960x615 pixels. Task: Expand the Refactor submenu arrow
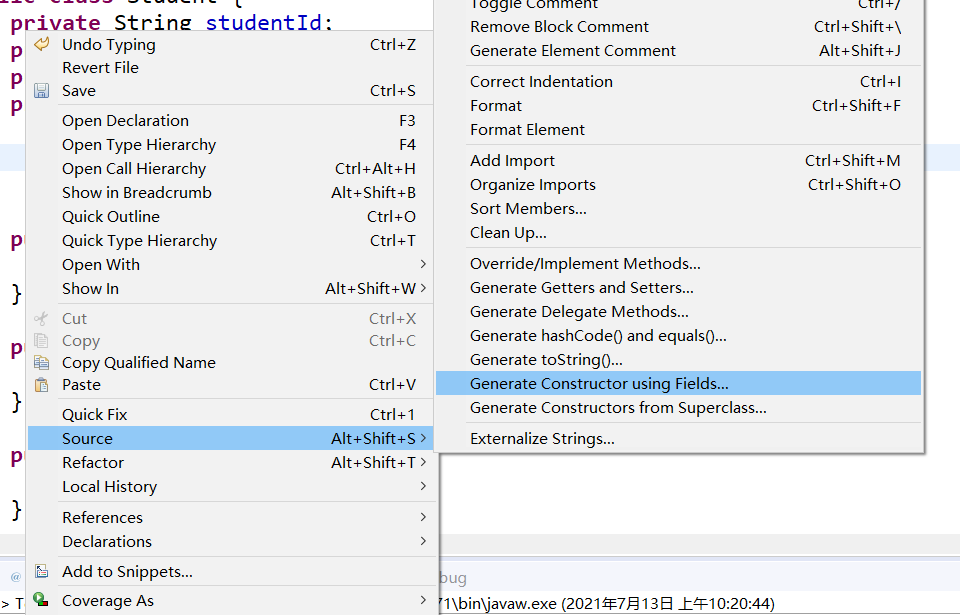coord(423,462)
